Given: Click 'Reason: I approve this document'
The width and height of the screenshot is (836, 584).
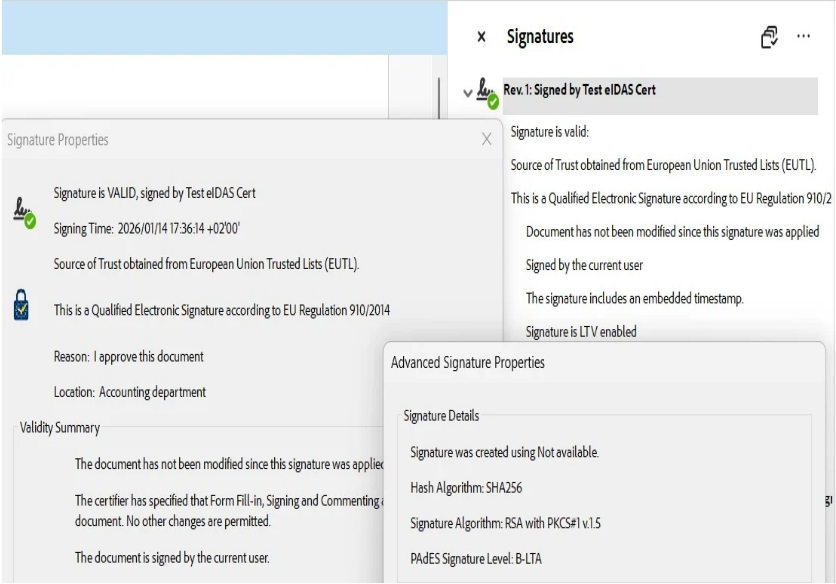Looking at the screenshot, I should (x=128, y=356).
